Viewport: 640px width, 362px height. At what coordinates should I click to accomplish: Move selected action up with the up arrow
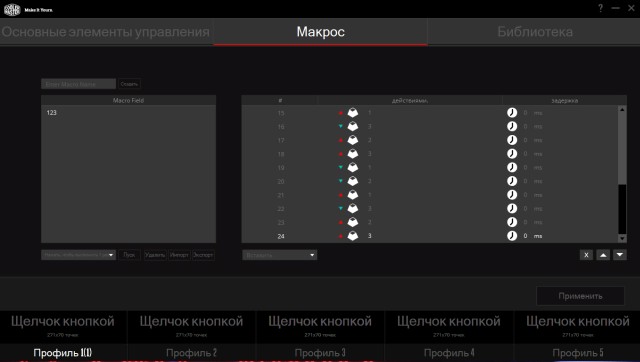coord(603,255)
